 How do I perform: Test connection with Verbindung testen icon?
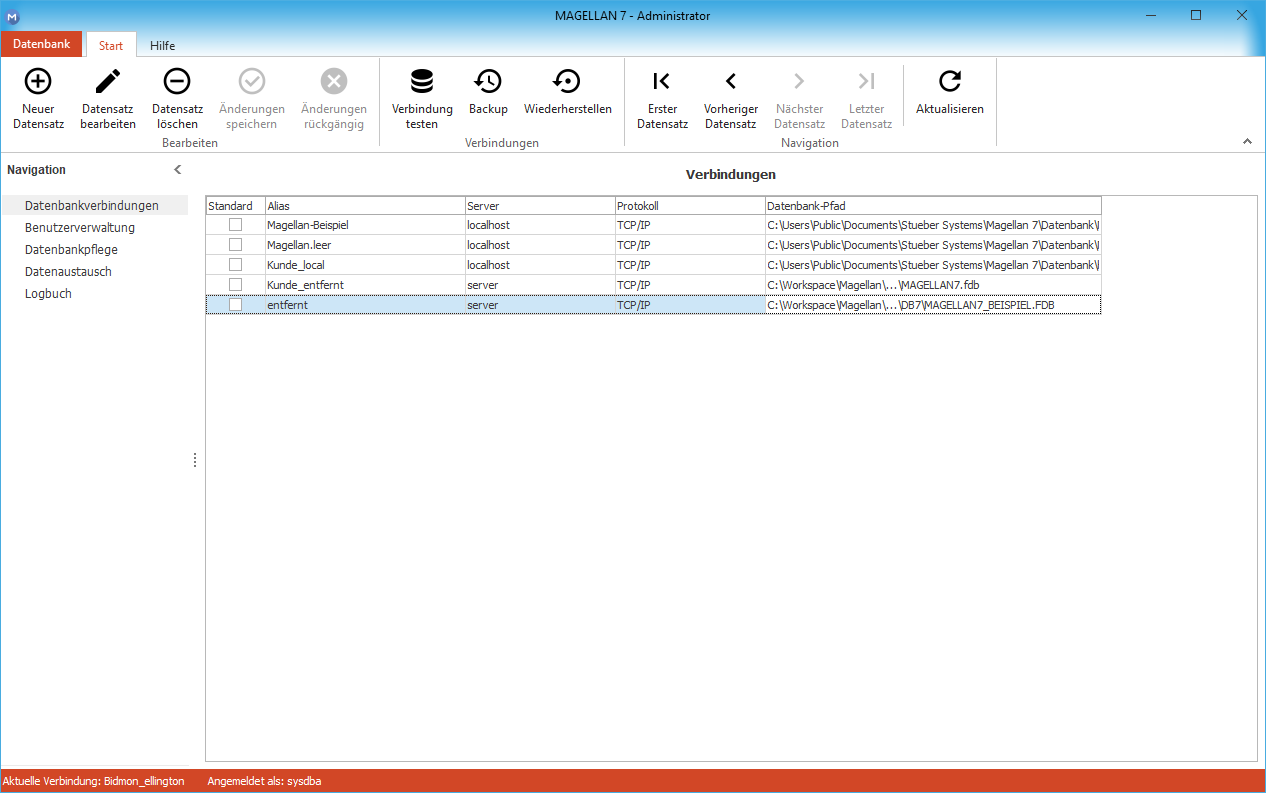tap(422, 81)
